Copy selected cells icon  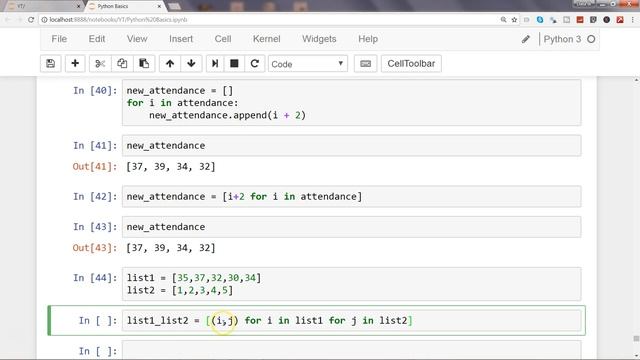click(122, 64)
